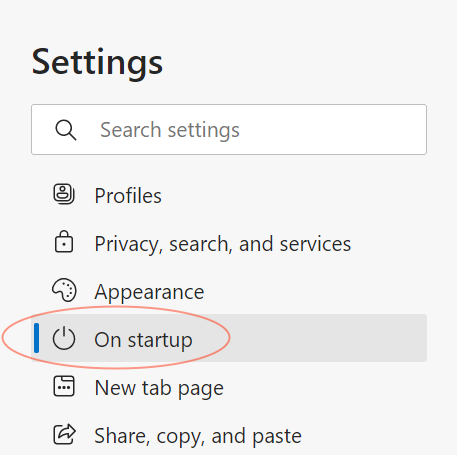Click the Settings page heading
The width and height of the screenshot is (457, 455).
(97, 63)
